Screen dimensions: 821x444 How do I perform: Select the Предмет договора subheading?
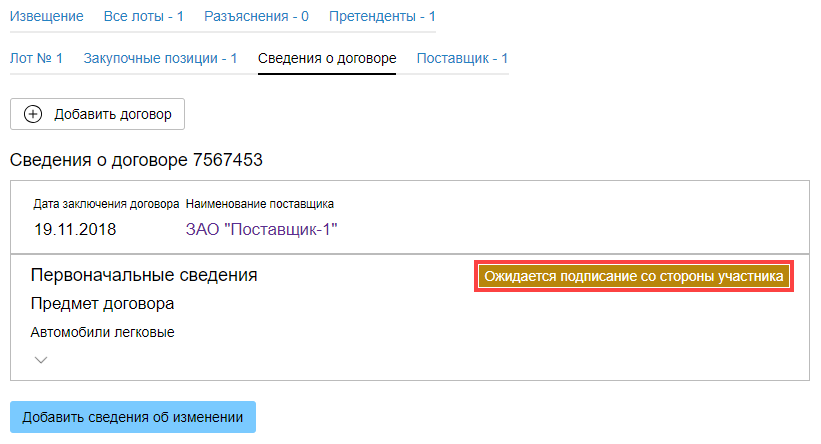103,304
